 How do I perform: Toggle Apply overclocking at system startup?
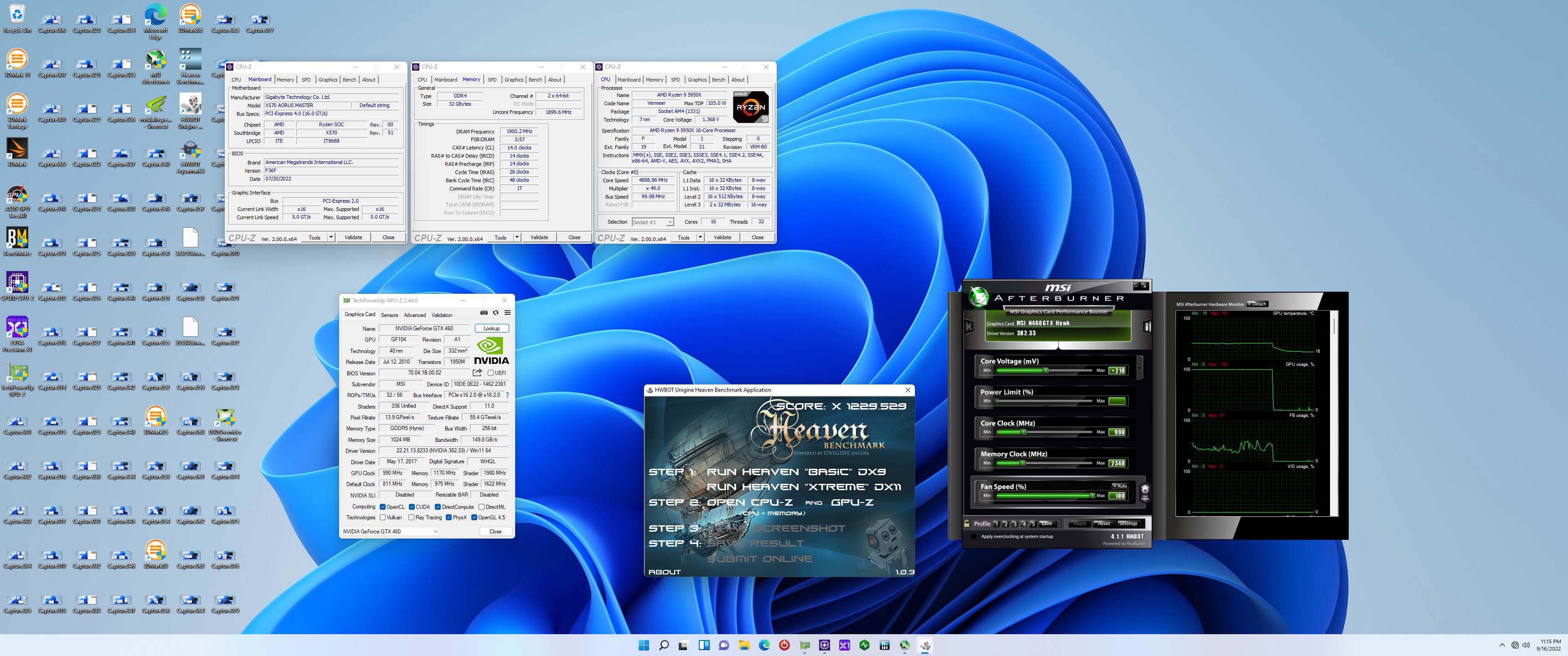(973, 536)
